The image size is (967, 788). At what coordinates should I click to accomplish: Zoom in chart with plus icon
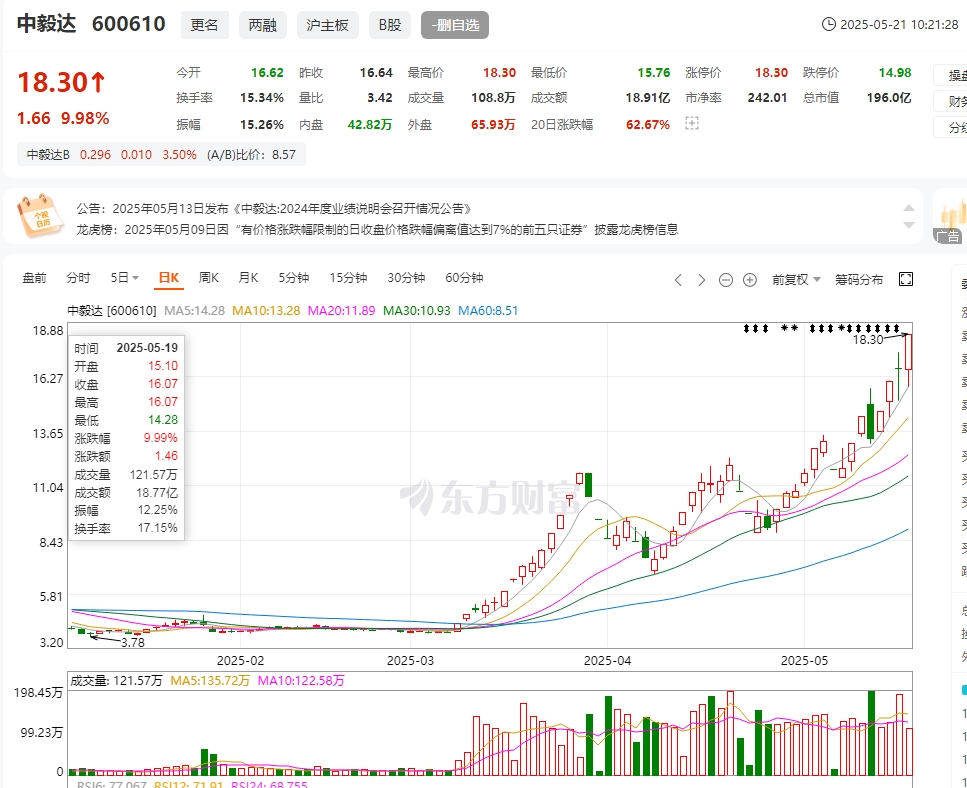pyautogui.click(x=750, y=281)
